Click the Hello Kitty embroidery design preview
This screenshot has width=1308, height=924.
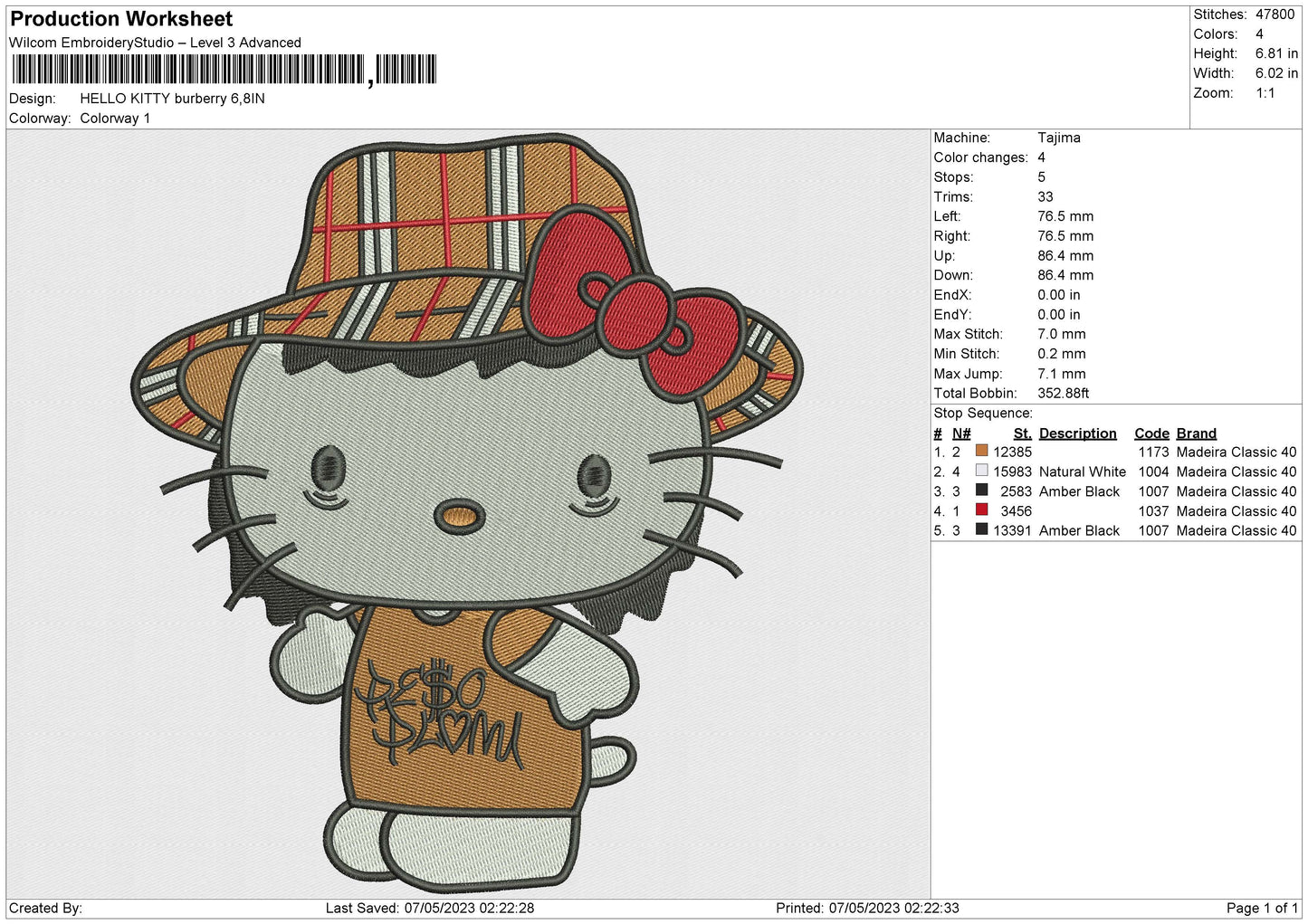click(x=468, y=513)
